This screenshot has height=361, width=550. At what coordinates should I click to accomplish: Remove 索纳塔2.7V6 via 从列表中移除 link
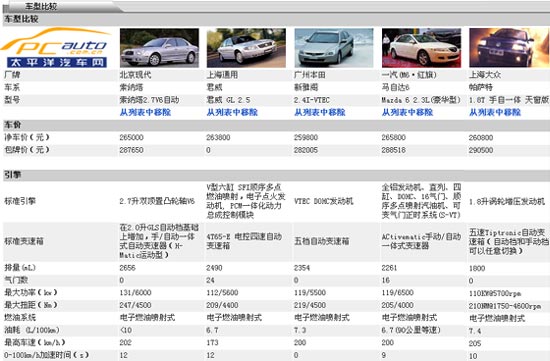tap(145, 112)
